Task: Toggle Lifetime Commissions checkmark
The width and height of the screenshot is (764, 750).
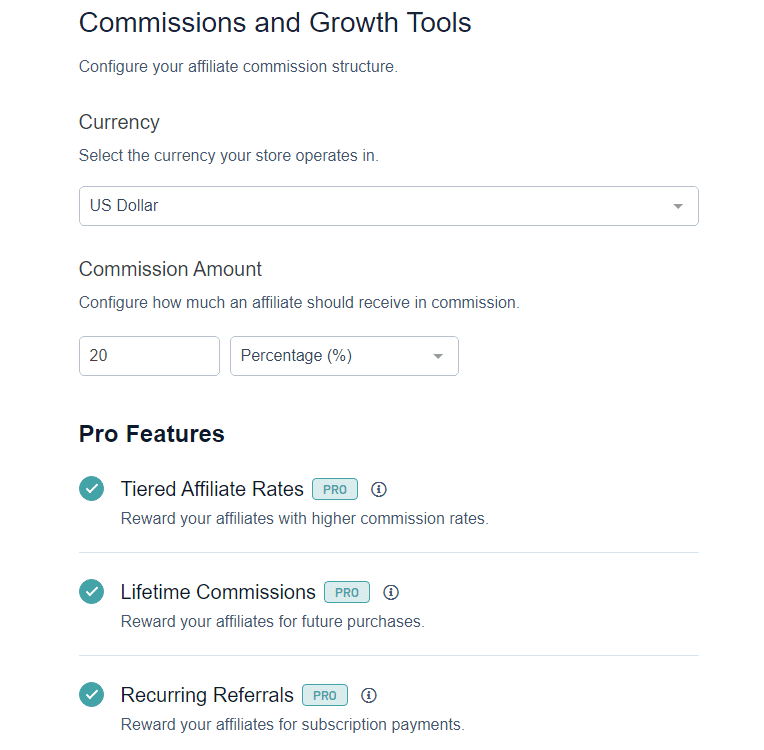Action: tap(92, 592)
